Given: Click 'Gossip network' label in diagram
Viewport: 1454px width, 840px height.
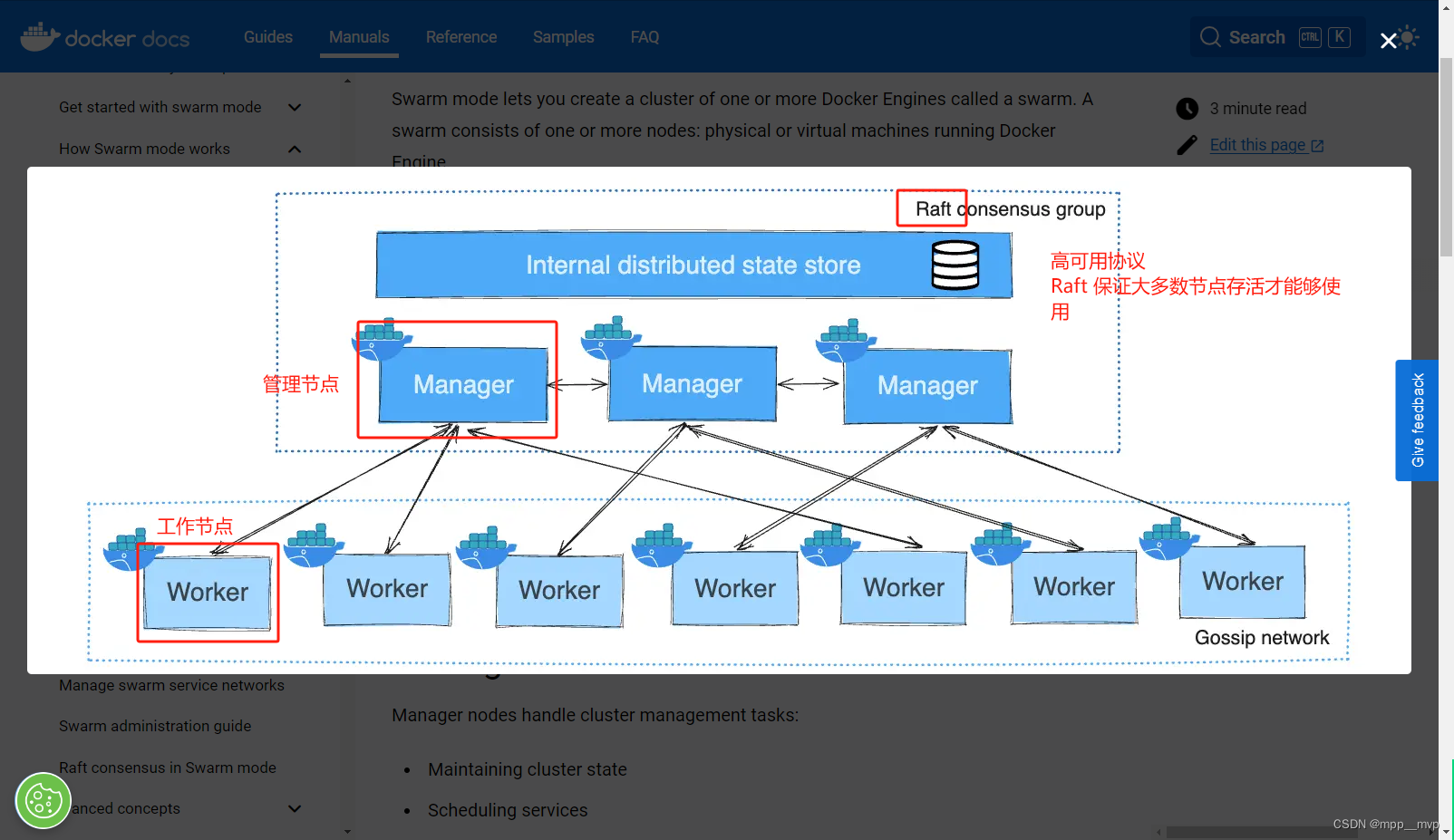Looking at the screenshot, I should 1262,638.
